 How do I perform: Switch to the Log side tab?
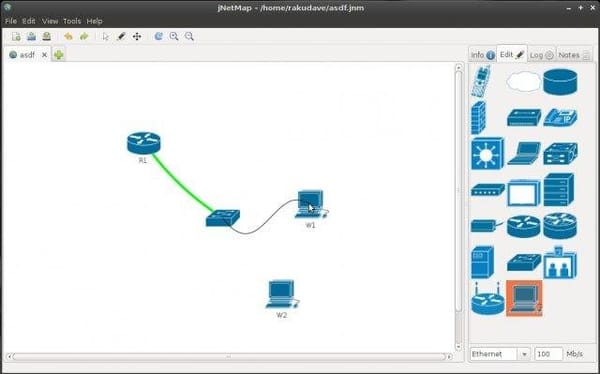[x=541, y=55]
